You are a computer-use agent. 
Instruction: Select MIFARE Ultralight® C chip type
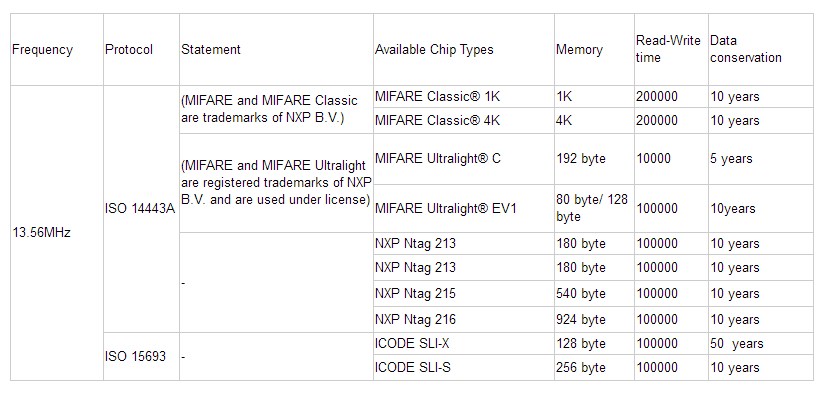pos(464,159)
